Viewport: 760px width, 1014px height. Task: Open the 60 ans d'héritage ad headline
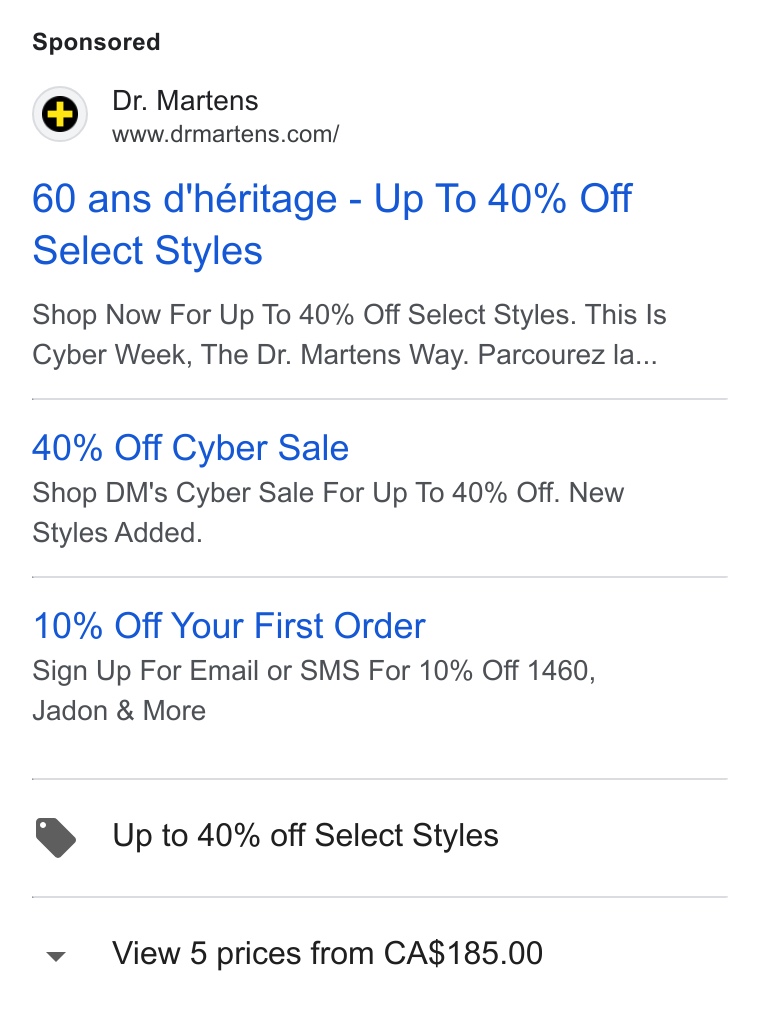click(x=332, y=224)
